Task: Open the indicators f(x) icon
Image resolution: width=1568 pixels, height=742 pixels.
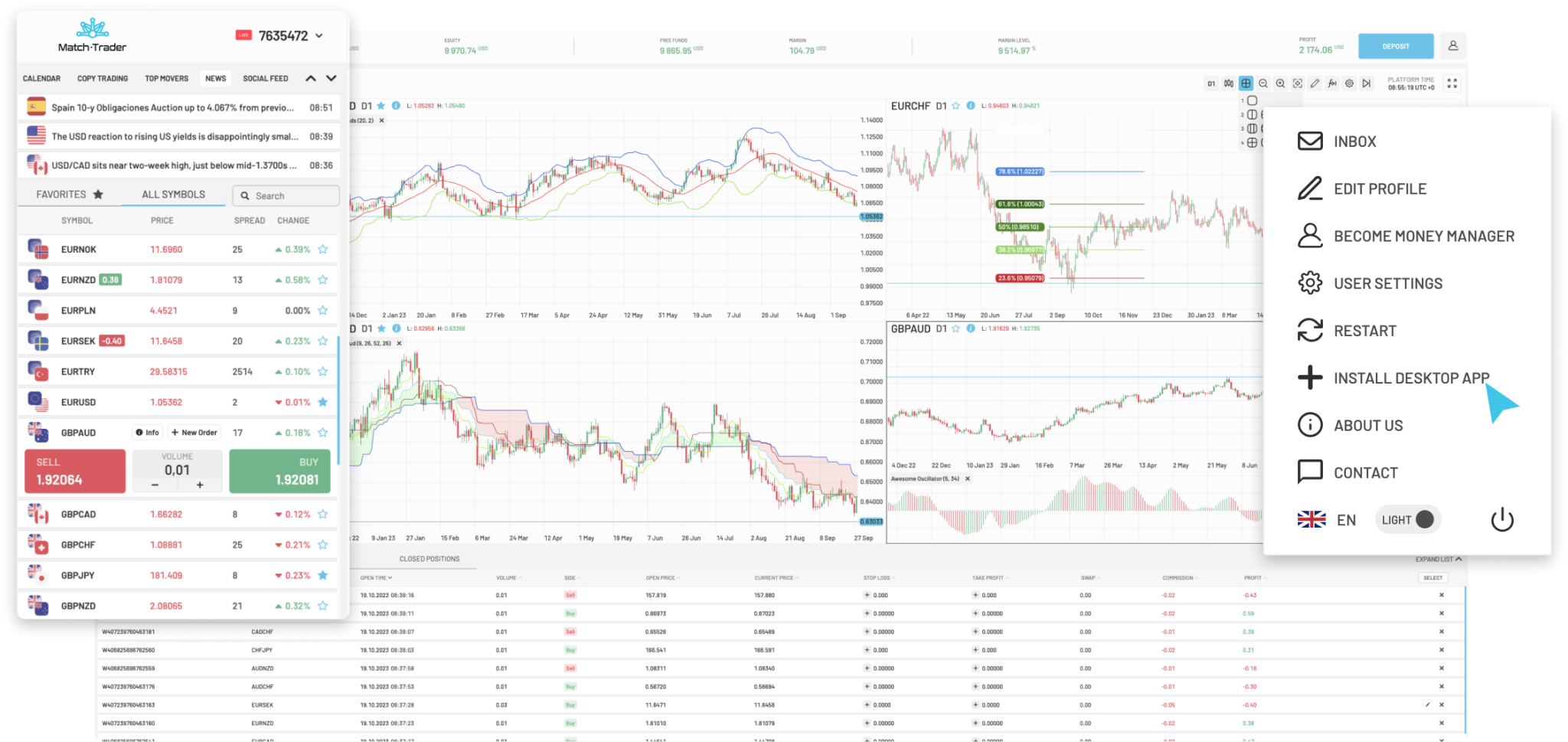Action: pos(1331,83)
